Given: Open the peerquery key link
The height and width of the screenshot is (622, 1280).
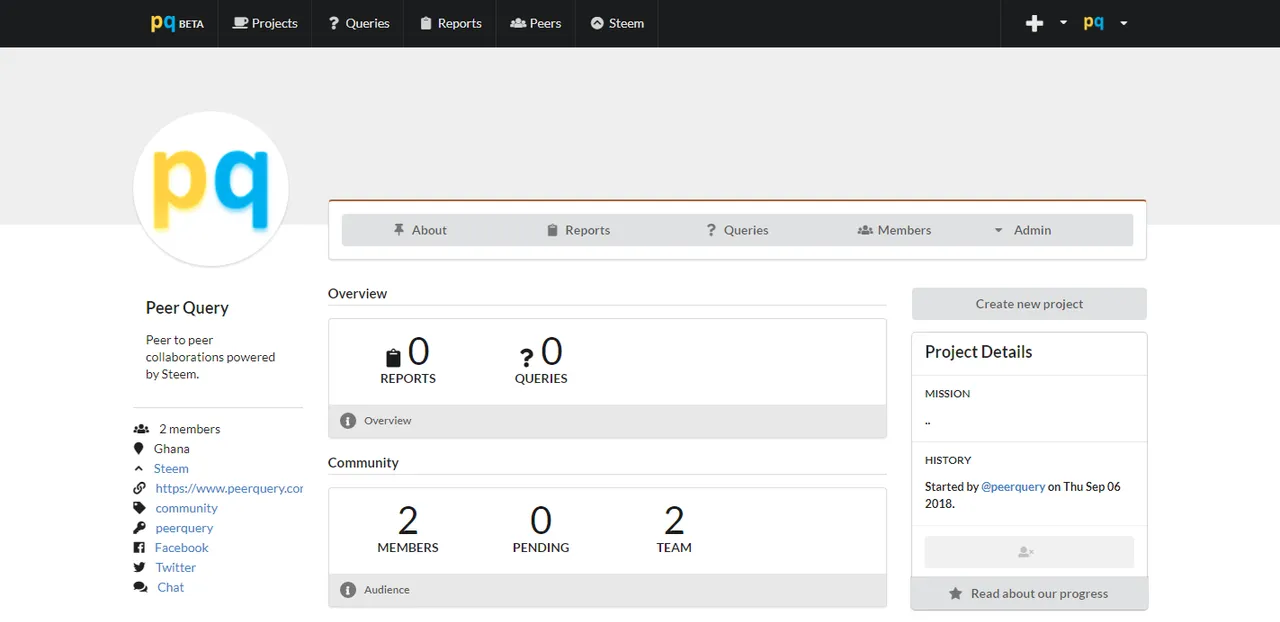Looking at the screenshot, I should pos(184,528).
